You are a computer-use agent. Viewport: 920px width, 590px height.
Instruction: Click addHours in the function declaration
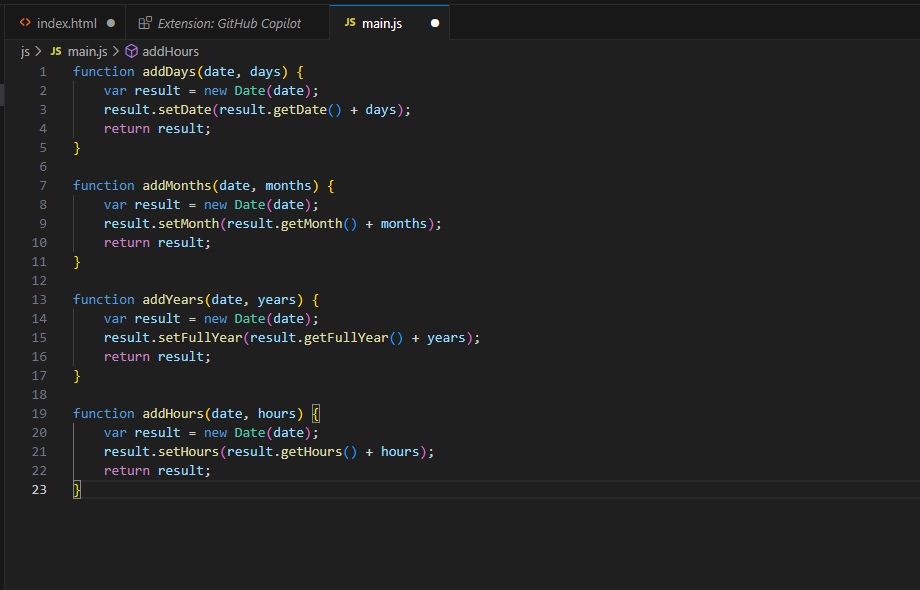point(173,414)
